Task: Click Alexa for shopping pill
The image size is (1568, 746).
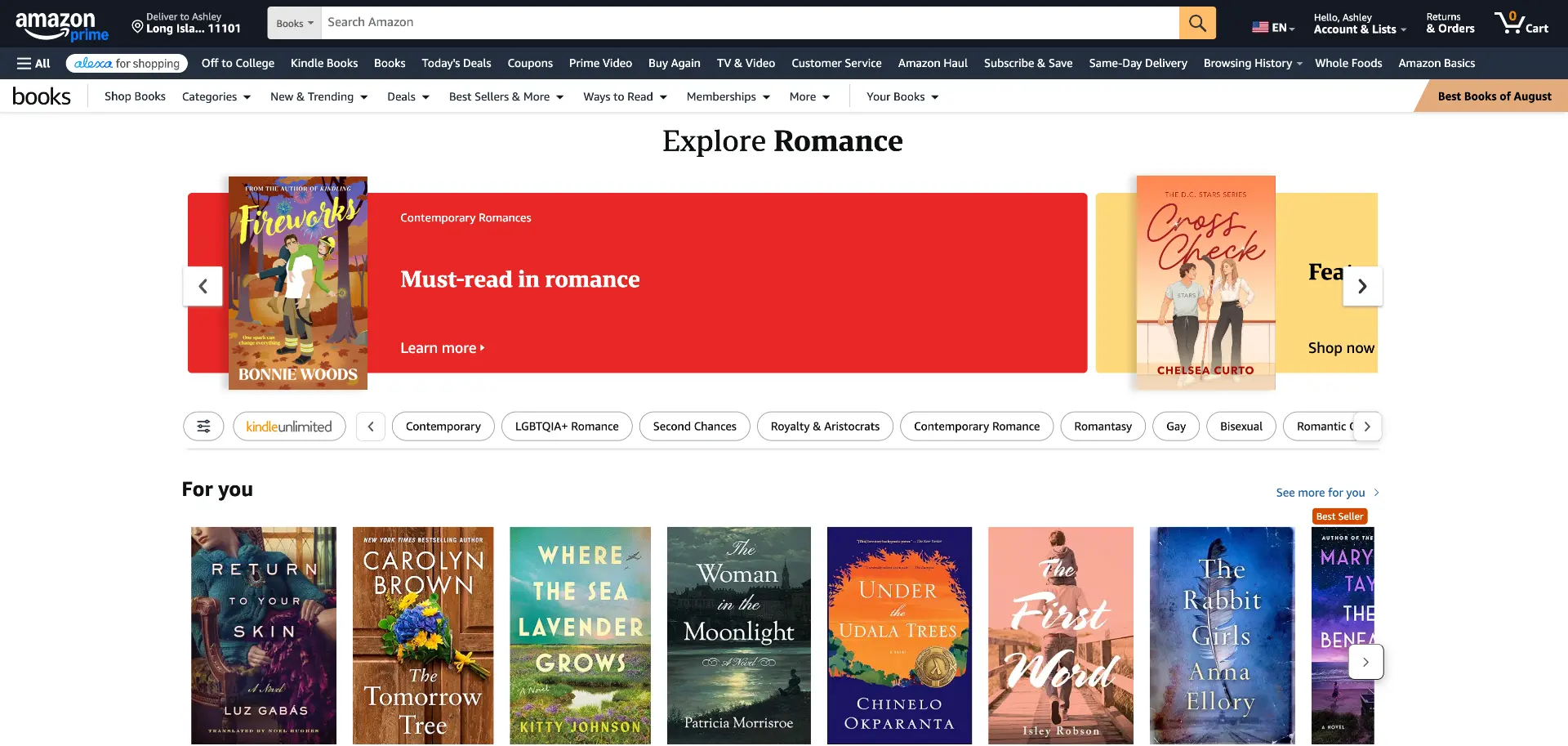Action: pyautogui.click(x=127, y=63)
